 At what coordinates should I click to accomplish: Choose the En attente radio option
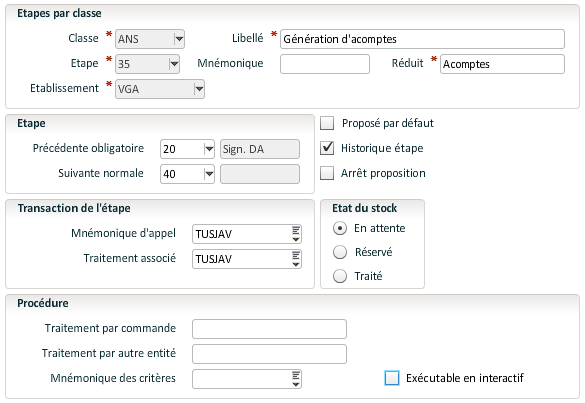tap(340, 228)
